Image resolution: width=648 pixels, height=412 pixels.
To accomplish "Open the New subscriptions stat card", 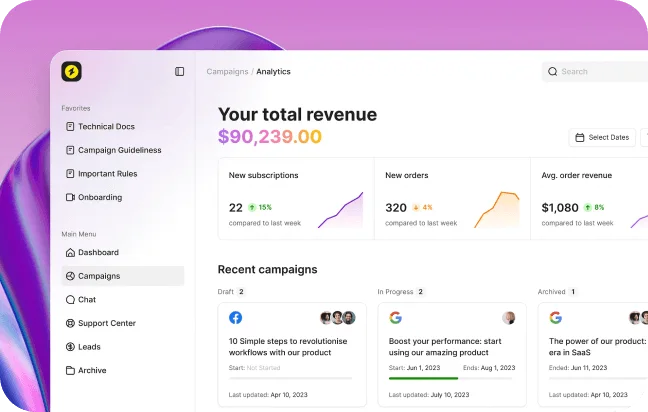I will [296, 198].
